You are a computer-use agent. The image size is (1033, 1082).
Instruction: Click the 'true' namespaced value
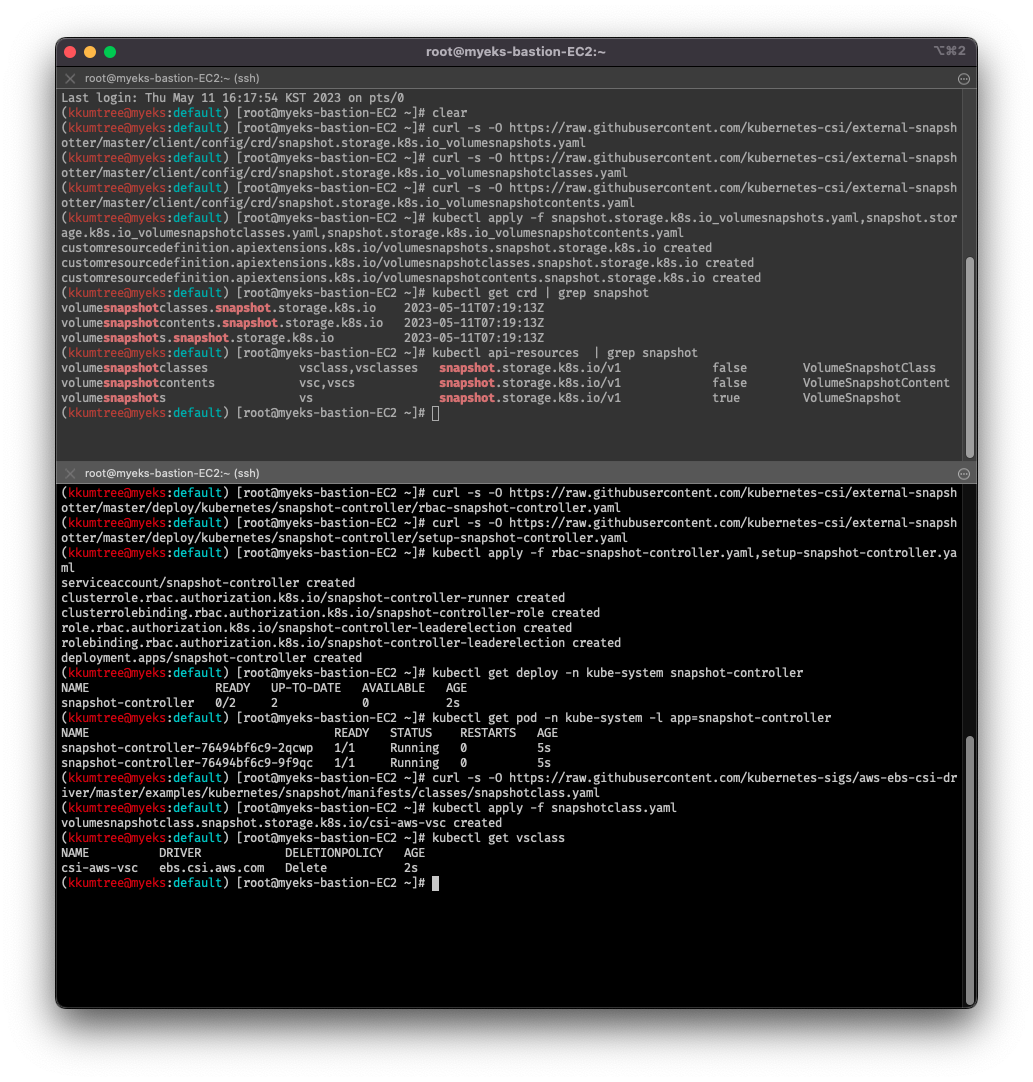coord(726,398)
